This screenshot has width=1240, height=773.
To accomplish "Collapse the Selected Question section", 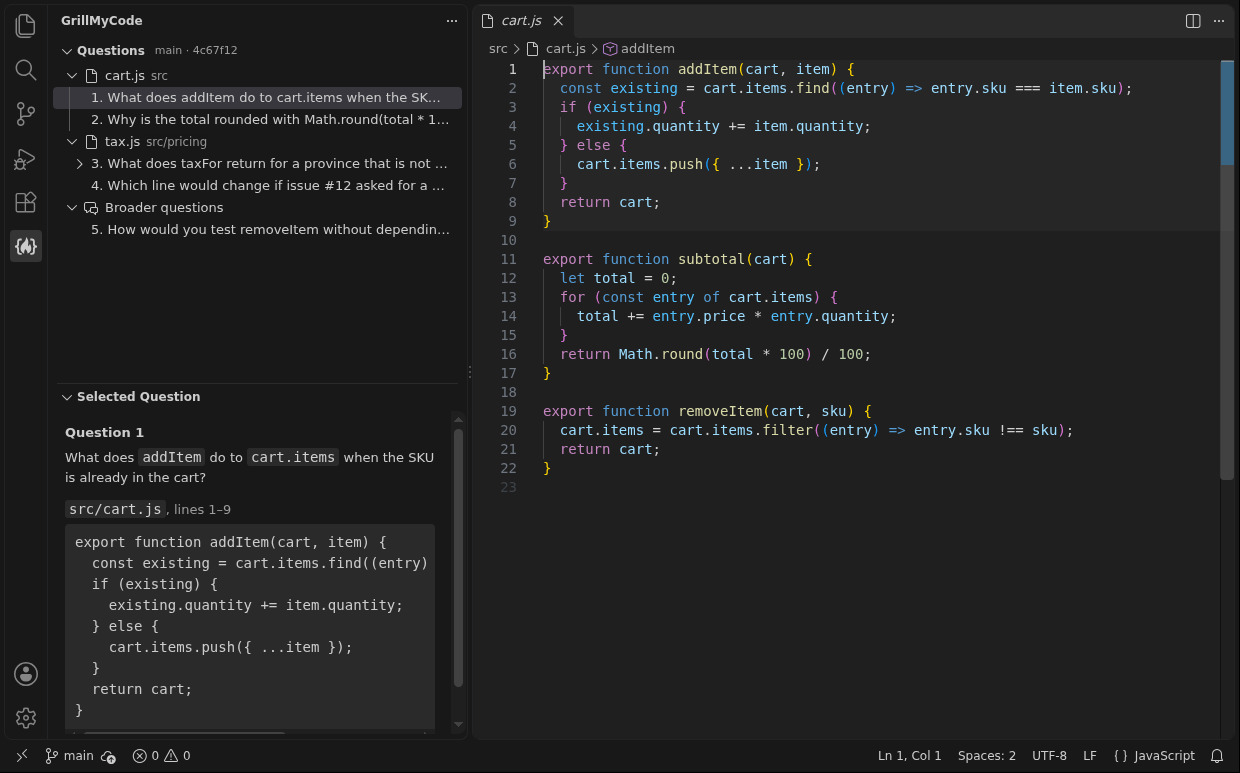I will pos(67,397).
